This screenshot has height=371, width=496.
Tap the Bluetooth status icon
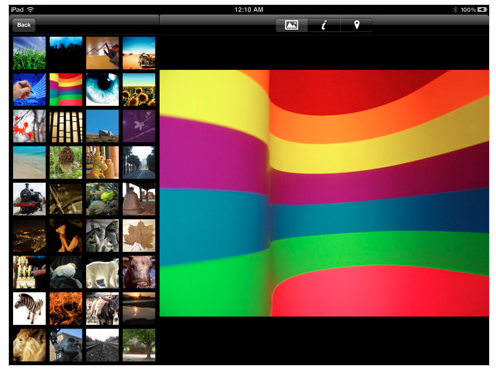[455, 10]
